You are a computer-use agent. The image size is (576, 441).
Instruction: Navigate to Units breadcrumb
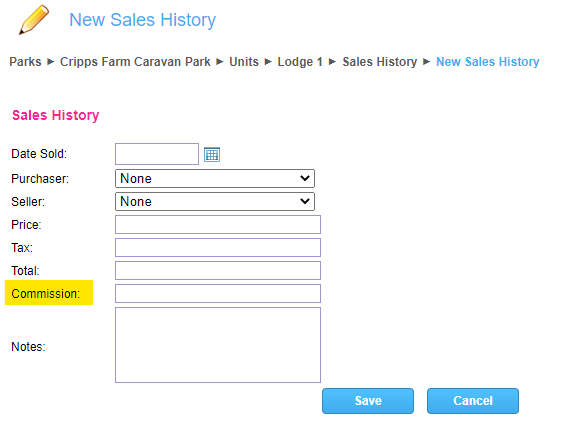(x=244, y=62)
